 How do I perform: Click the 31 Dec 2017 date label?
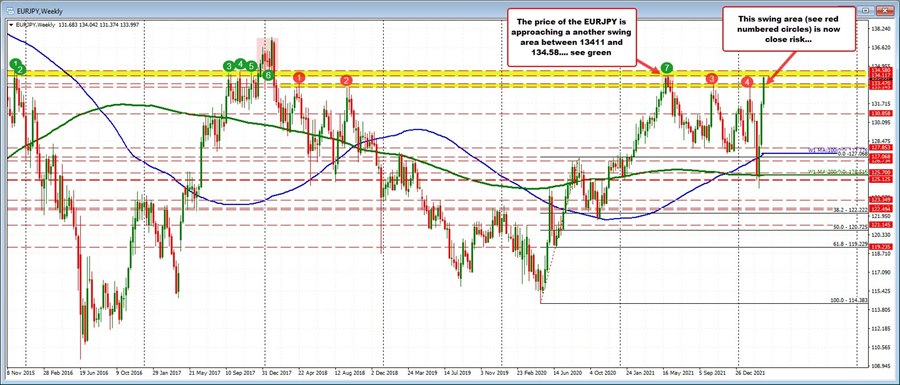tap(278, 372)
